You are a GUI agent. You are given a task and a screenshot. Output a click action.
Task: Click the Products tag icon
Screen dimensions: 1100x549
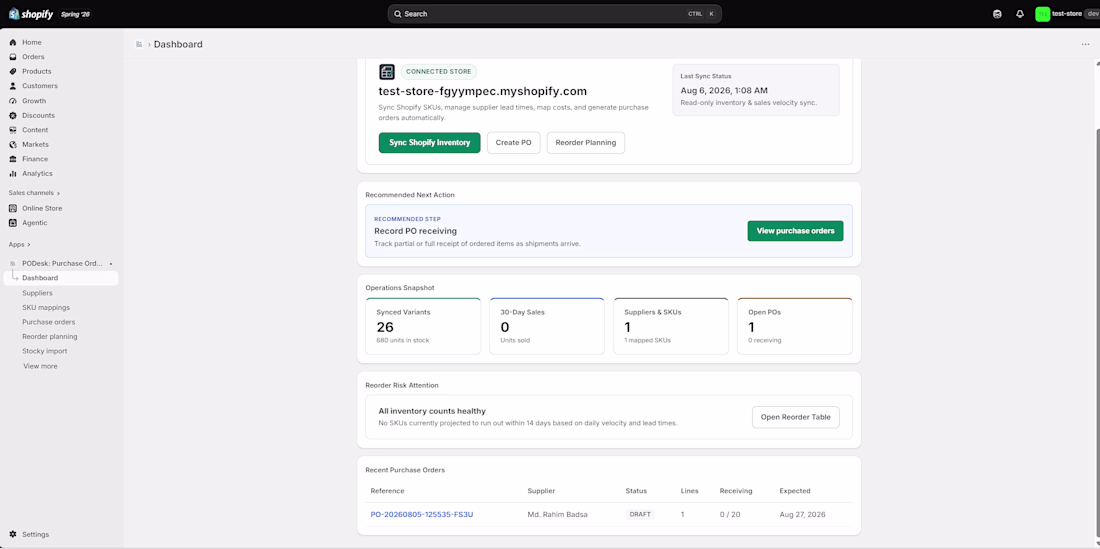[x=13, y=72]
